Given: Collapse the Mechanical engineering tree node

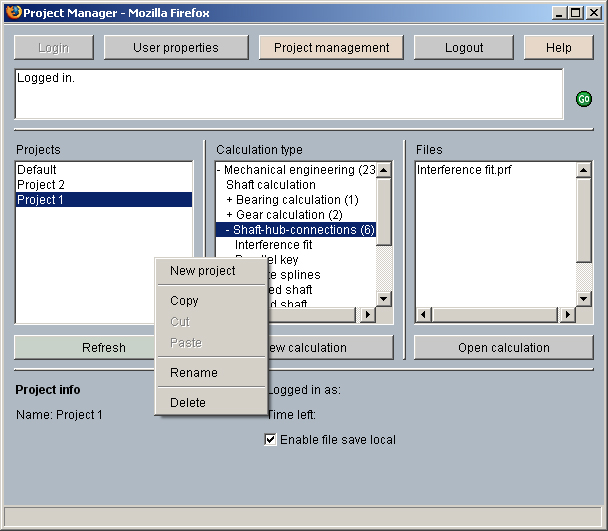Looking at the screenshot, I should 219,170.
